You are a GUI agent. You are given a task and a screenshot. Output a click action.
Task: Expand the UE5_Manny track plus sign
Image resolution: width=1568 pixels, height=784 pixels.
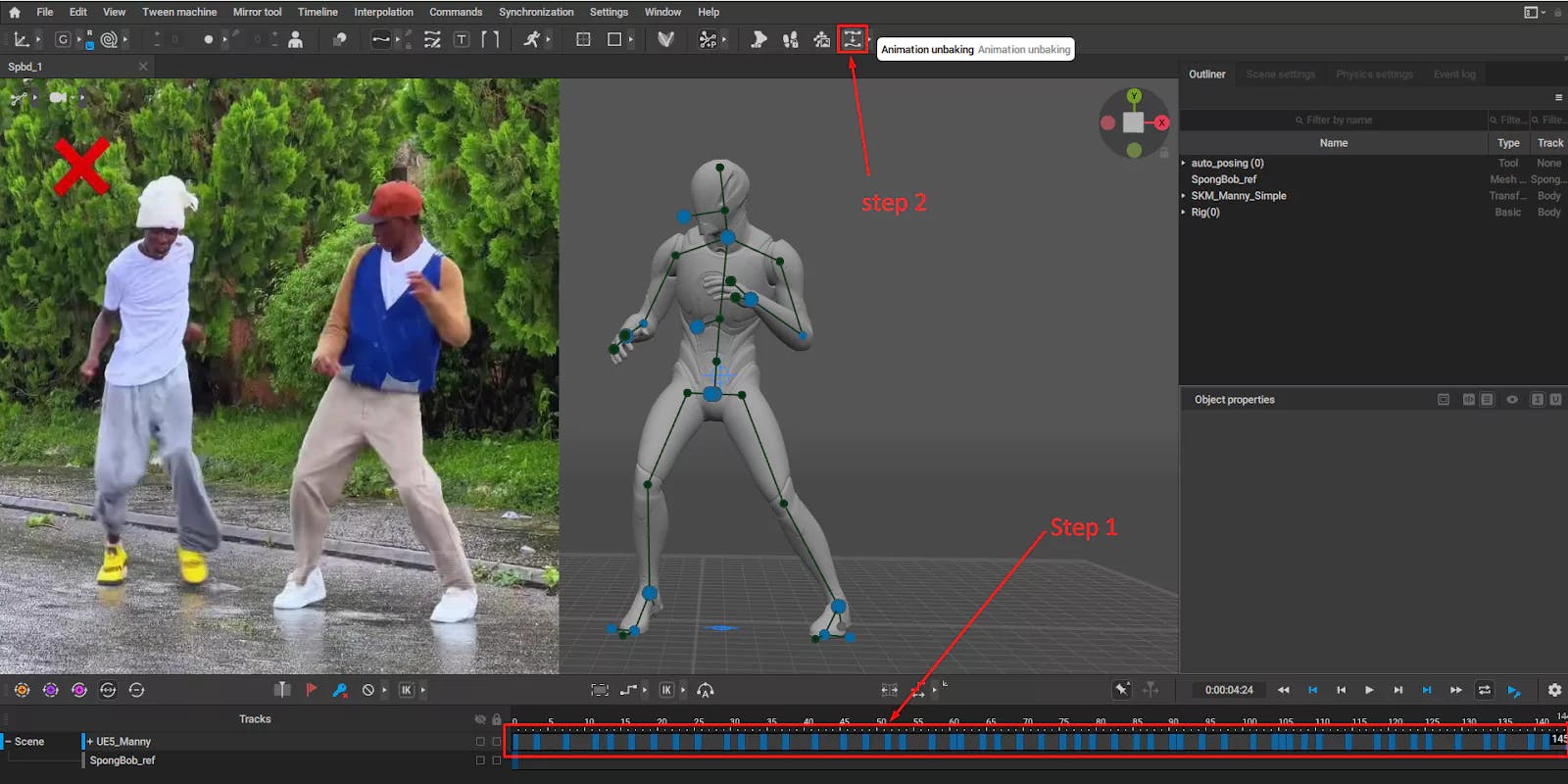90,742
